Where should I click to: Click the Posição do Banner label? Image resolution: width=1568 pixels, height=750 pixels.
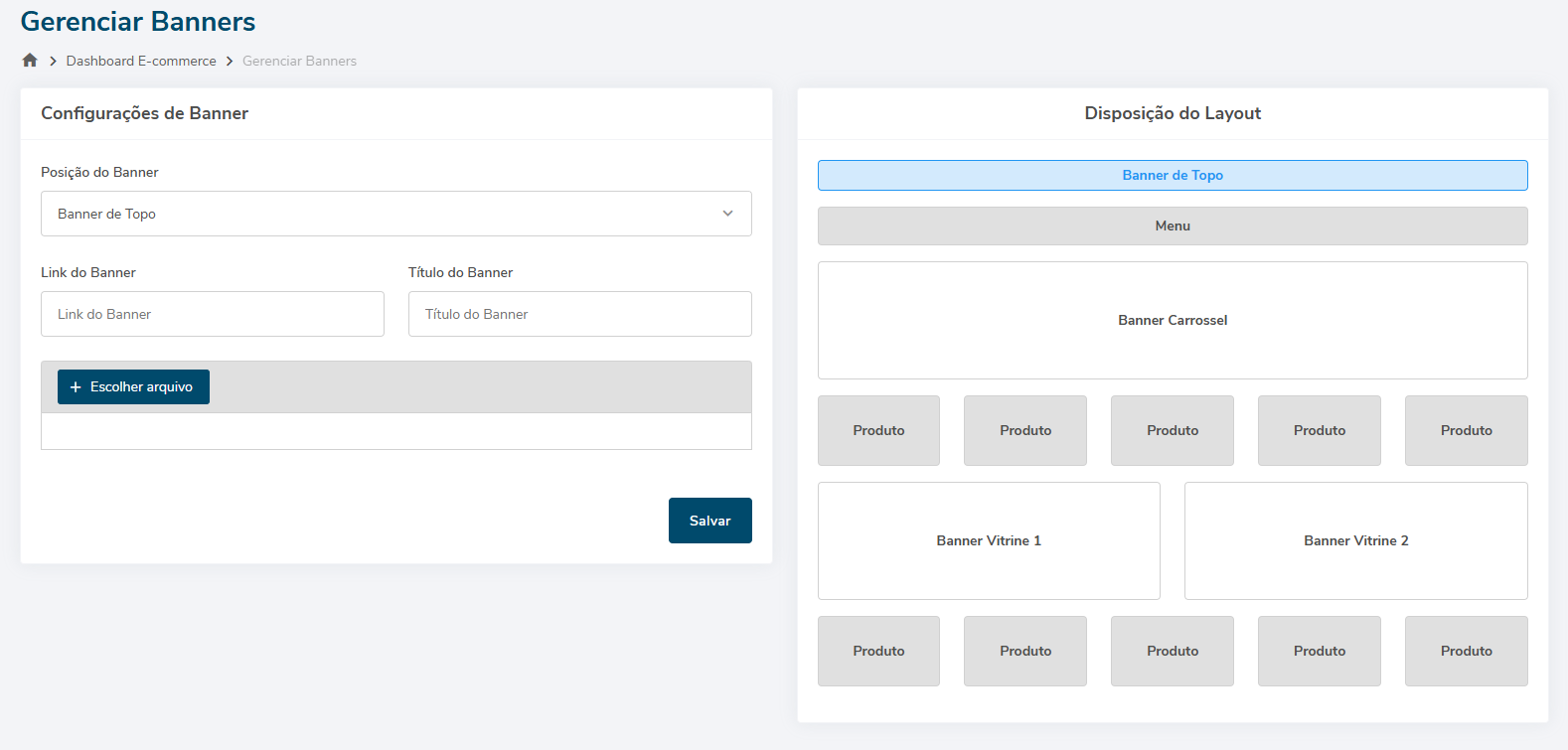coord(99,172)
